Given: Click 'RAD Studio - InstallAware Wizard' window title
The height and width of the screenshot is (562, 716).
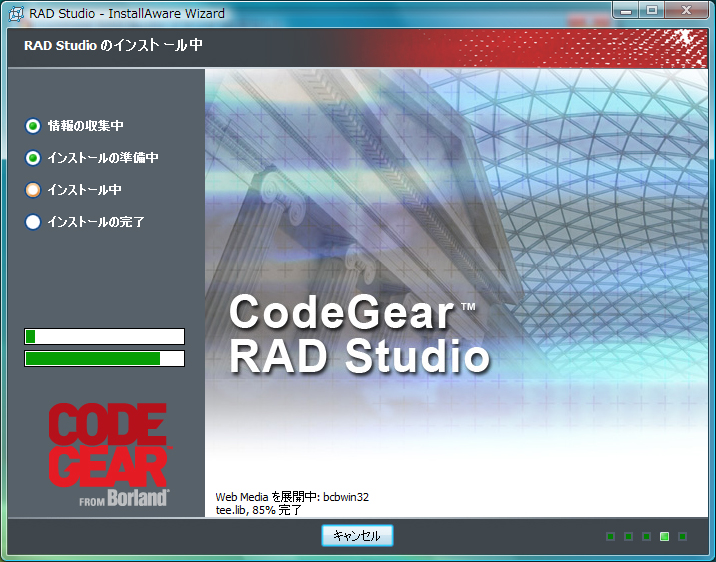Looking at the screenshot, I should [127, 14].
